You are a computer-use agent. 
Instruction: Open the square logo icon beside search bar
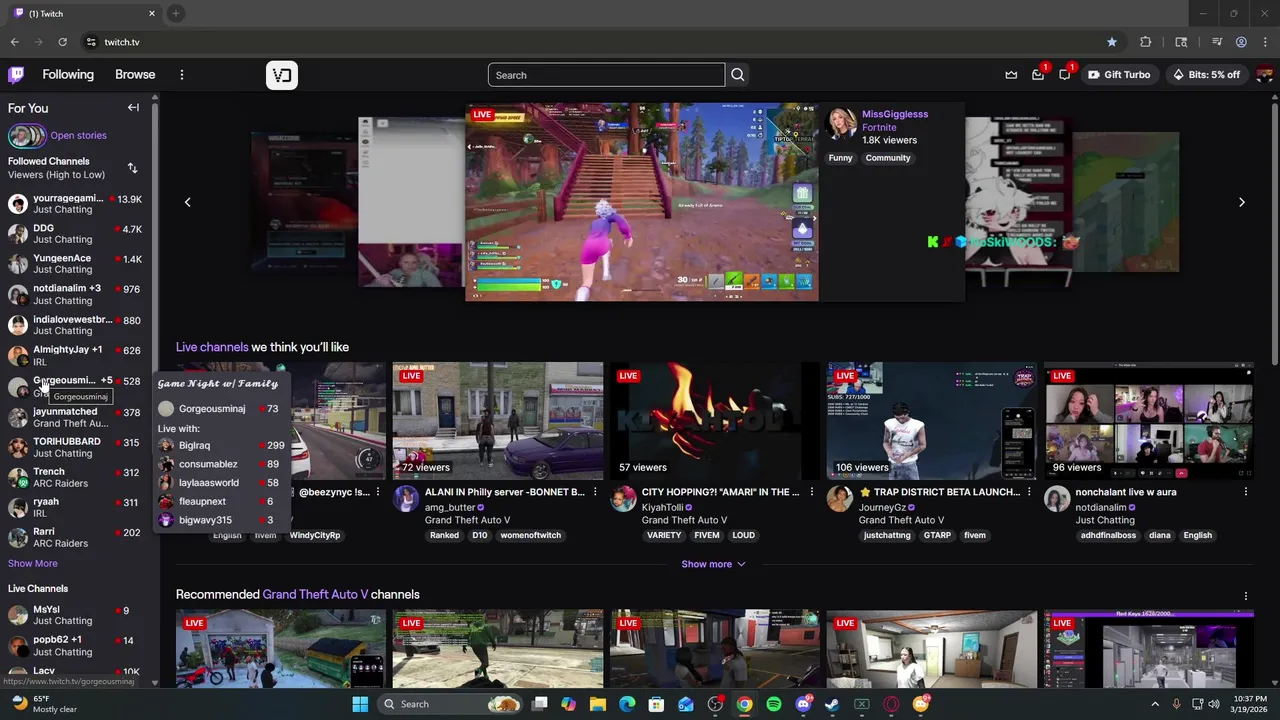coord(282,75)
